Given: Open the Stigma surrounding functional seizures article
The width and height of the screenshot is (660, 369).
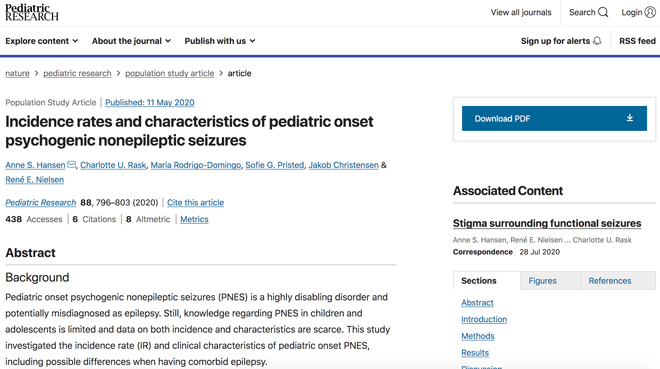Looking at the screenshot, I should pyautogui.click(x=547, y=223).
